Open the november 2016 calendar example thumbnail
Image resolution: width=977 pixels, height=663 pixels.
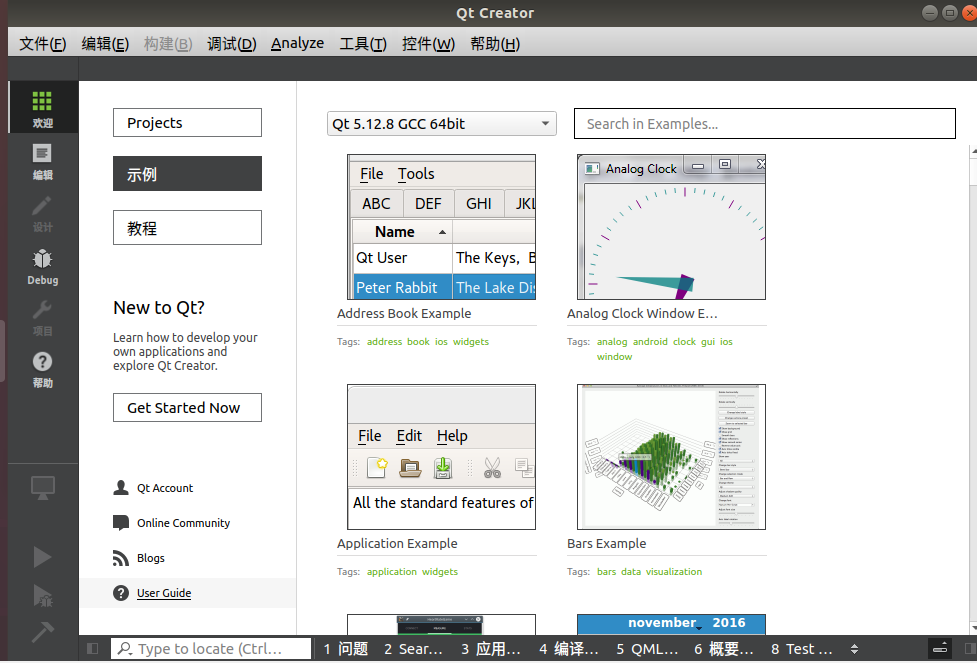[671, 624]
